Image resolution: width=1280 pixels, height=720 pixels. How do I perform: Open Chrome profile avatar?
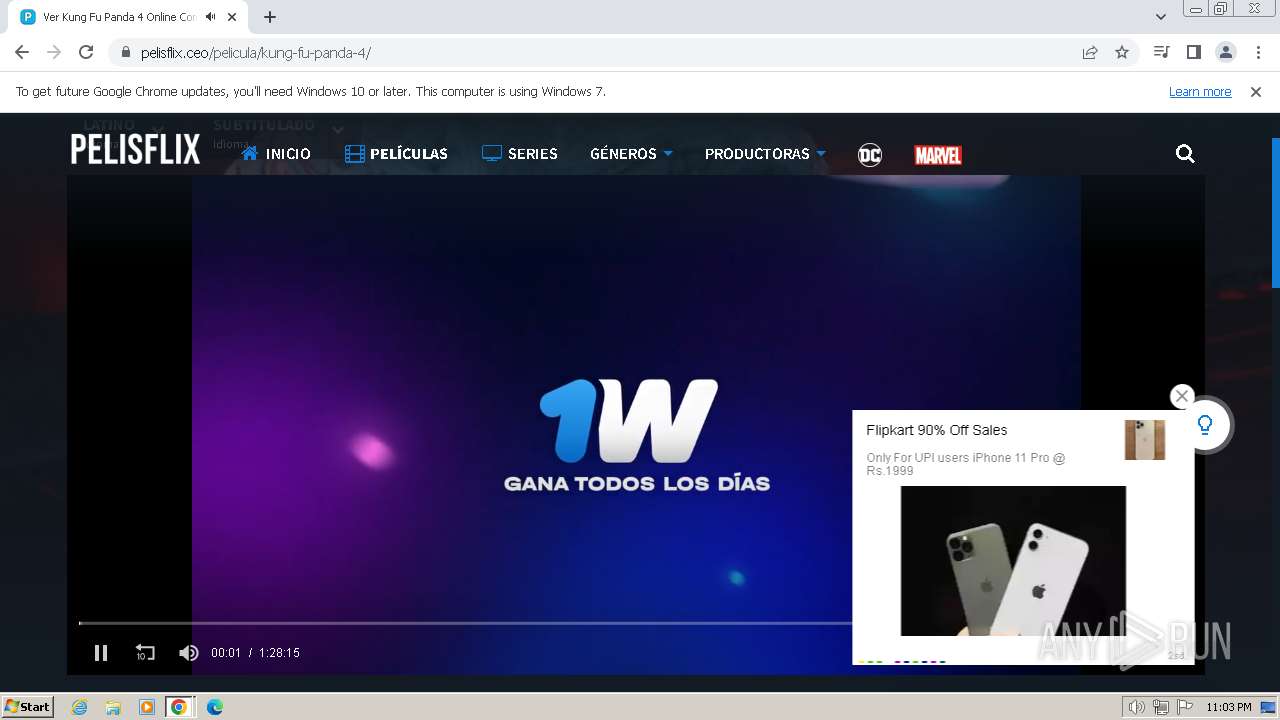pyautogui.click(x=1225, y=53)
